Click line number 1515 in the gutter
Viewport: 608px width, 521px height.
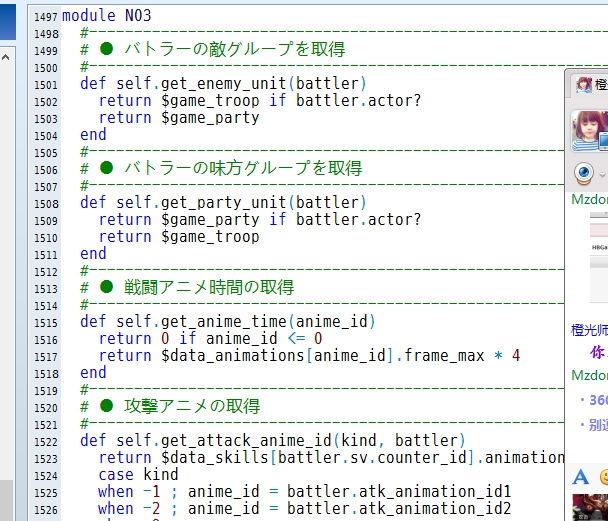[x=46, y=323]
